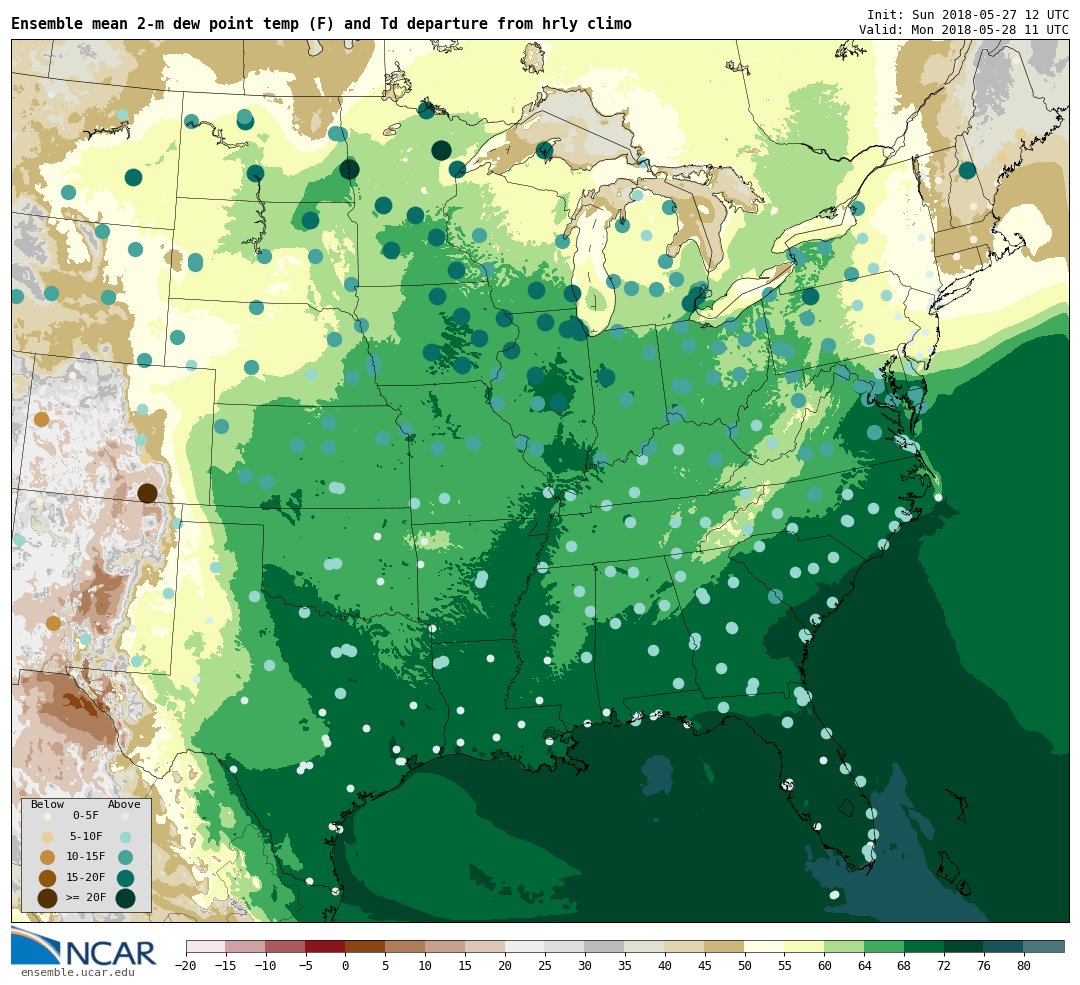Click the colorbar swatch between 15 and 20

click(x=485, y=946)
